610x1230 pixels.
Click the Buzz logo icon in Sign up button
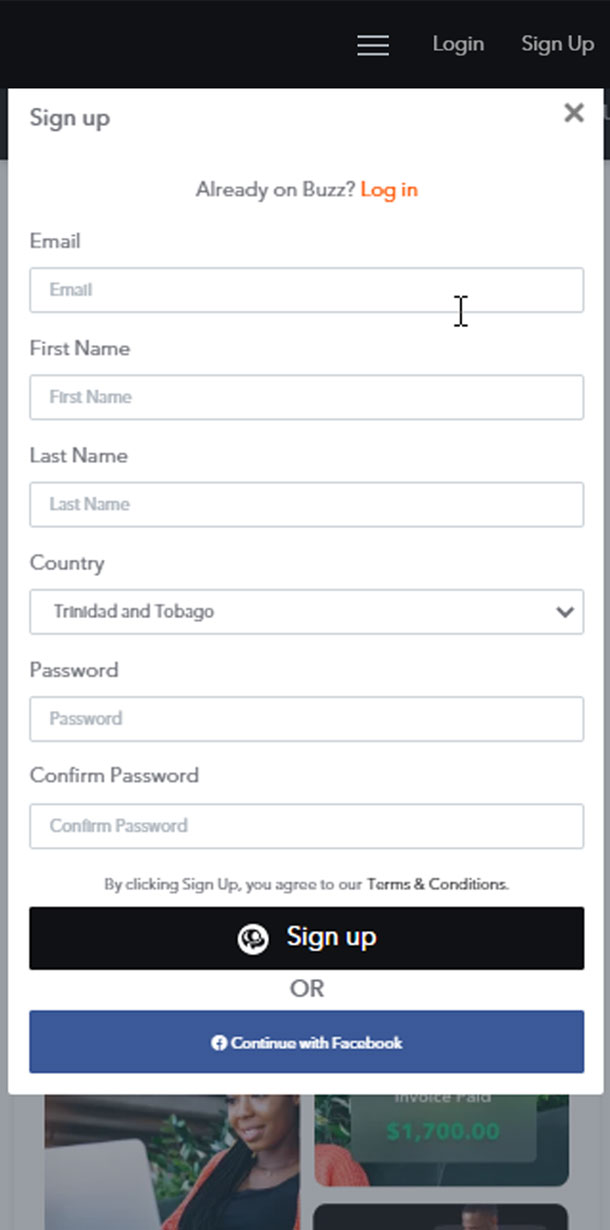253,939
